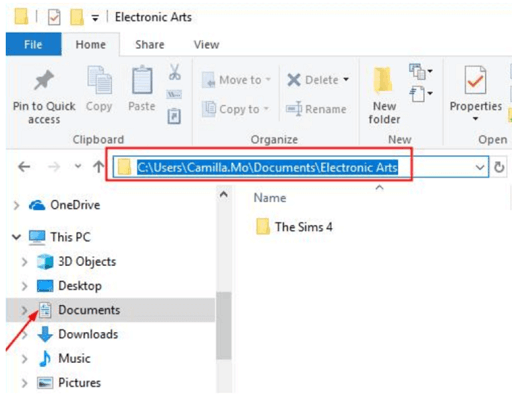The image size is (512, 400).
Task: Click the folder icon in the title bar
Action: (x=21, y=16)
